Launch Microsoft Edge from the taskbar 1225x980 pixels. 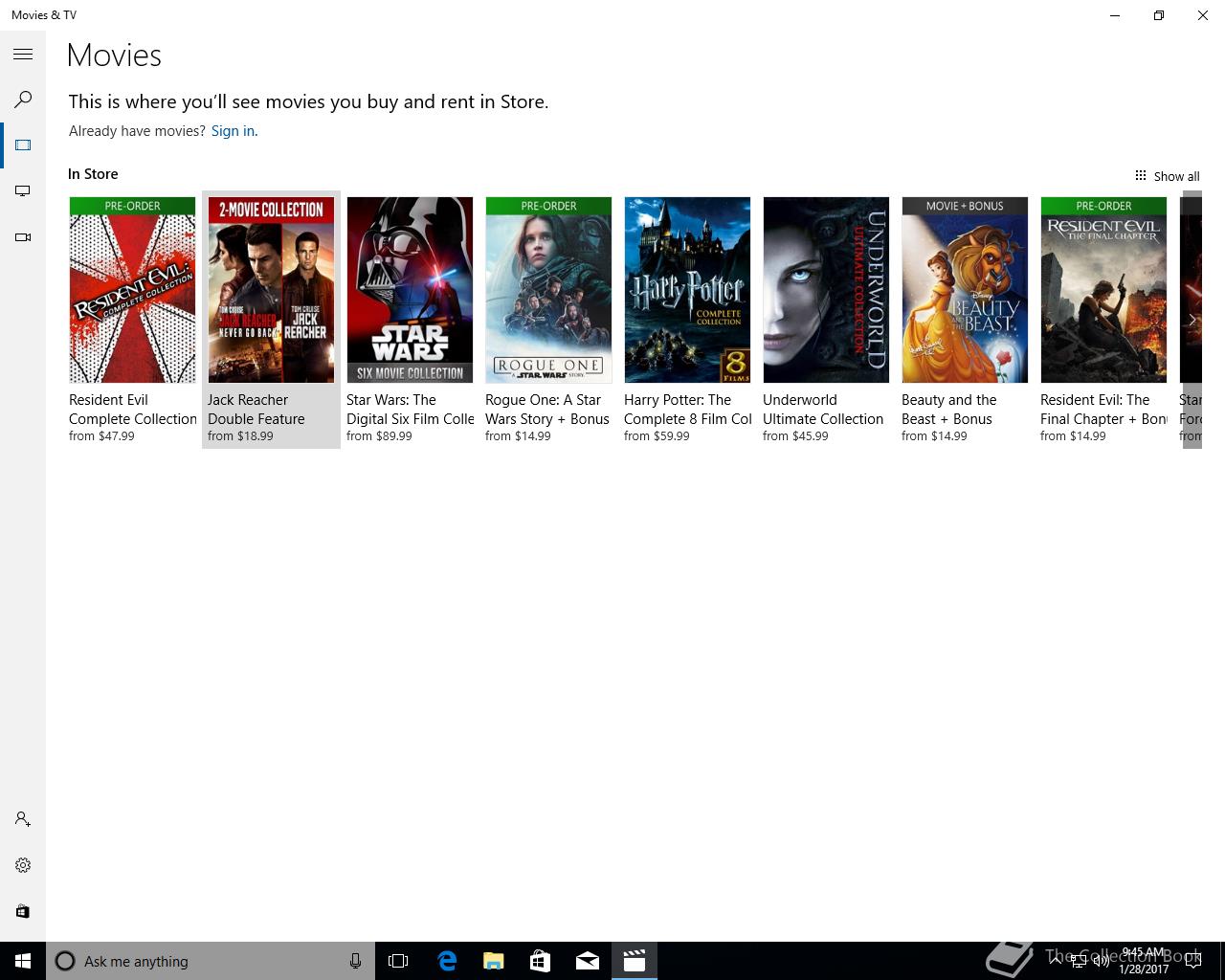(447, 961)
